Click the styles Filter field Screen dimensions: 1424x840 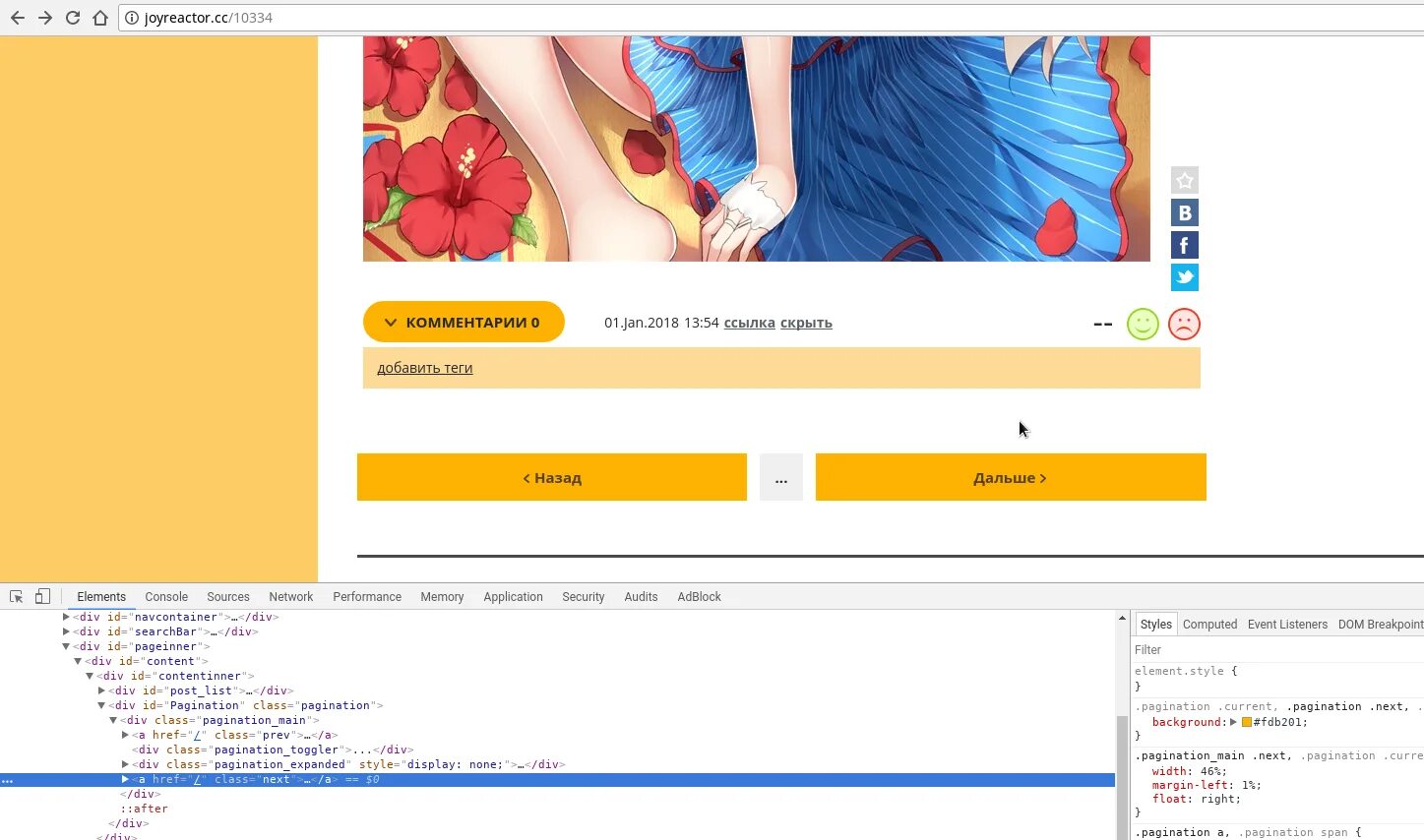pos(1277,649)
